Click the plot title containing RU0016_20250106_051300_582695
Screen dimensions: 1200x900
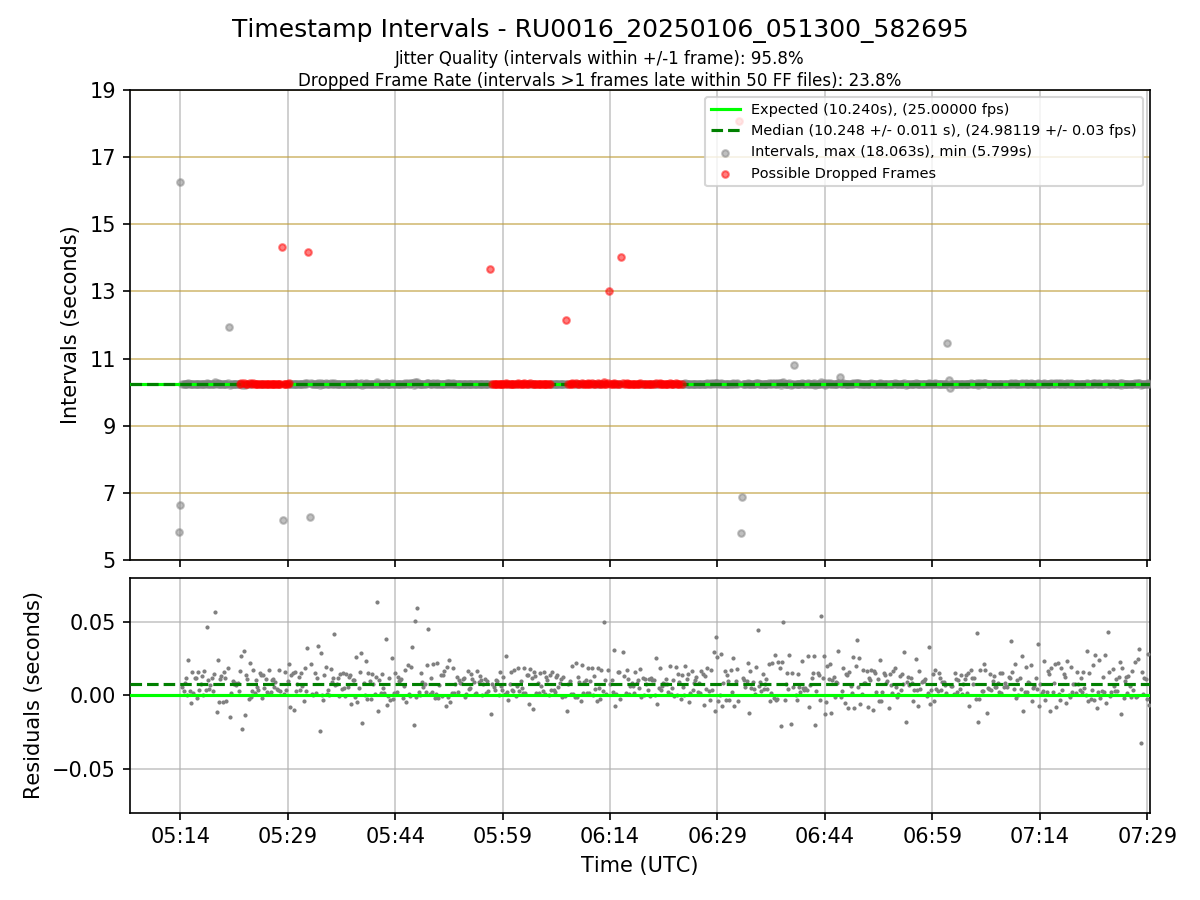[x=600, y=29]
